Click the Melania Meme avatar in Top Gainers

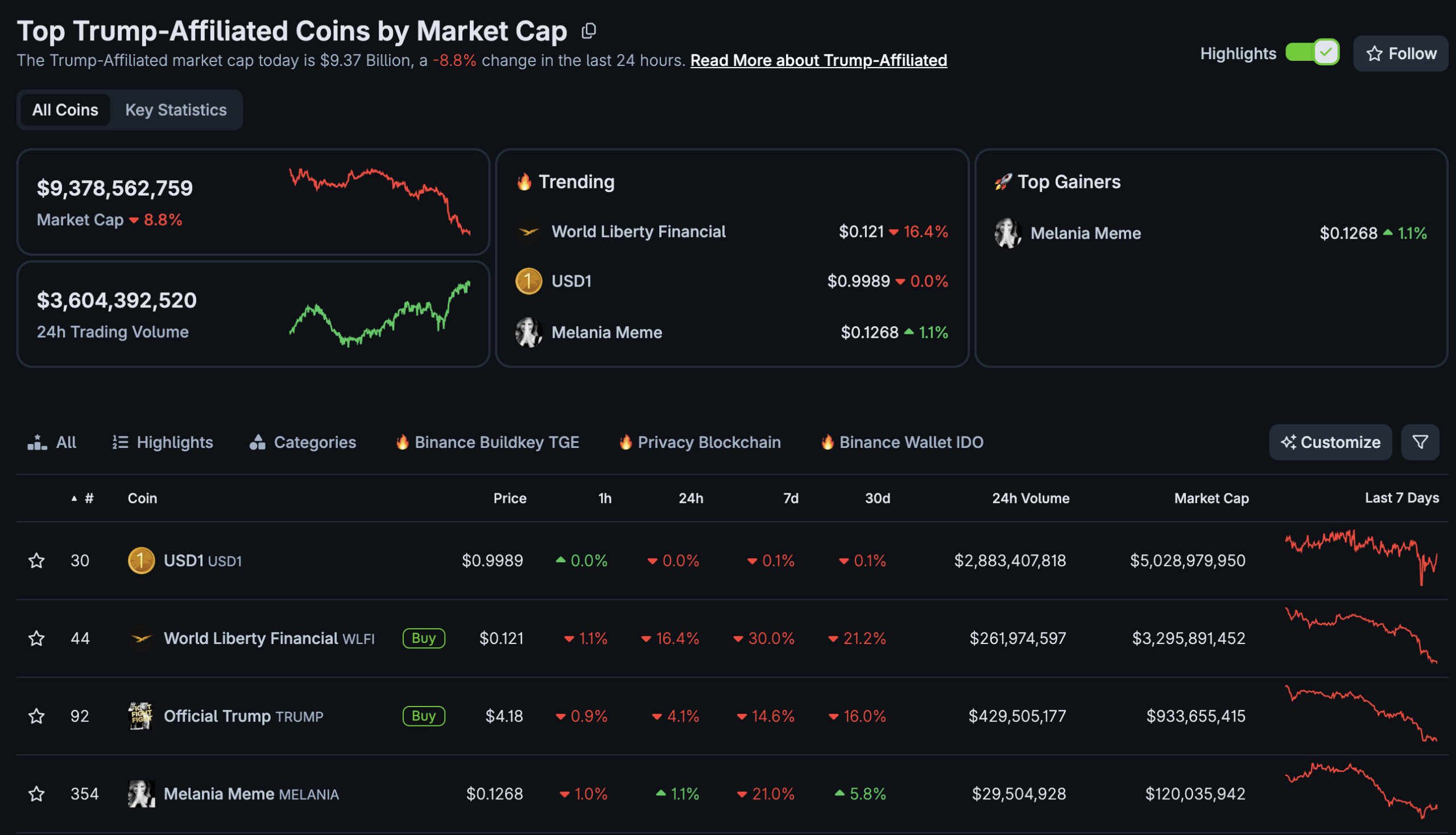tap(1008, 233)
